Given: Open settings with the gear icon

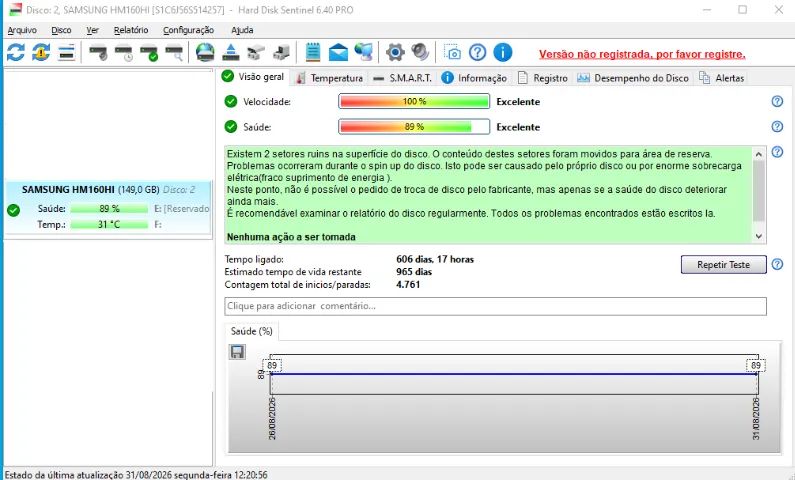Looking at the screenshot, I should 395,52.
